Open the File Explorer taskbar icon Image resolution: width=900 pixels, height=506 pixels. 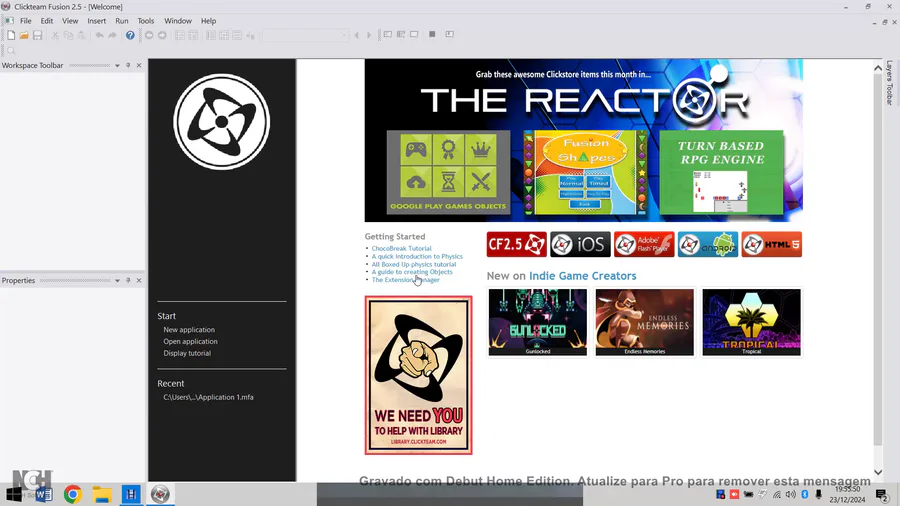[102, 494]
